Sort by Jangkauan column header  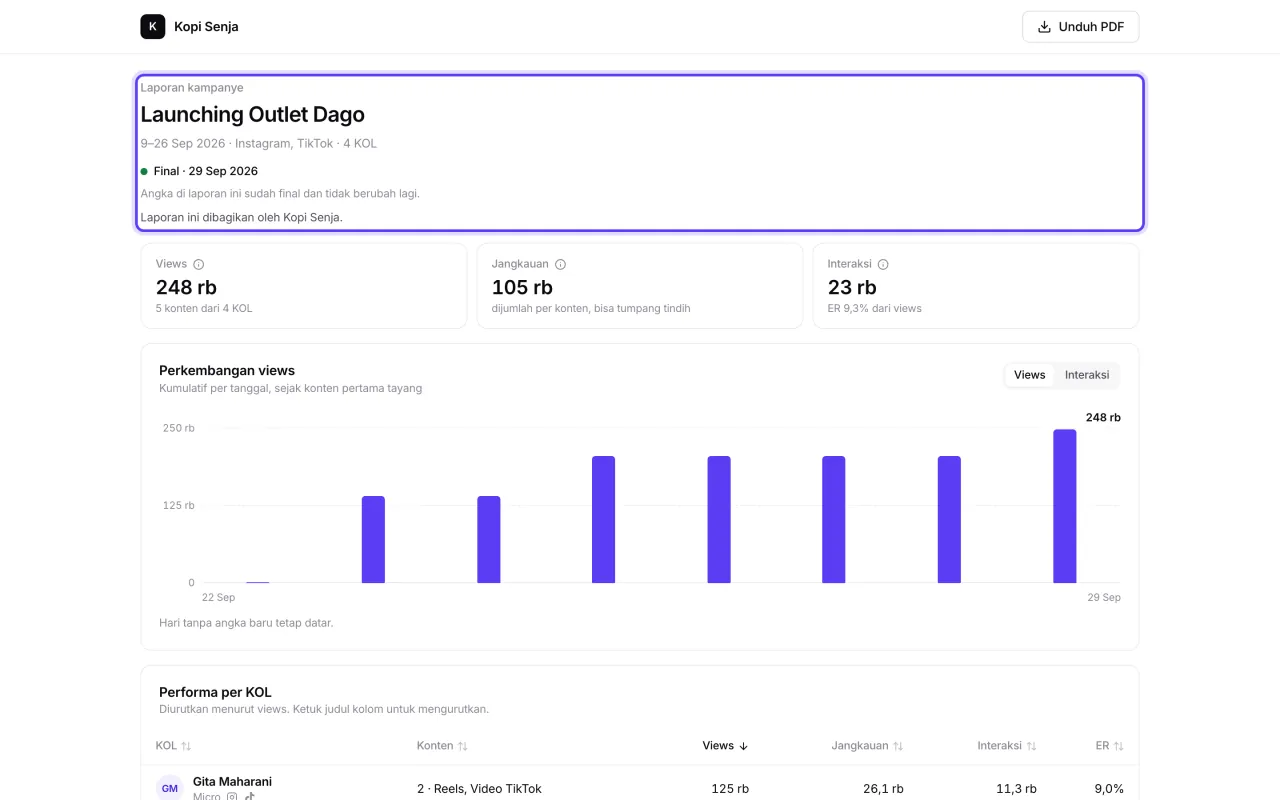[867, 746]
